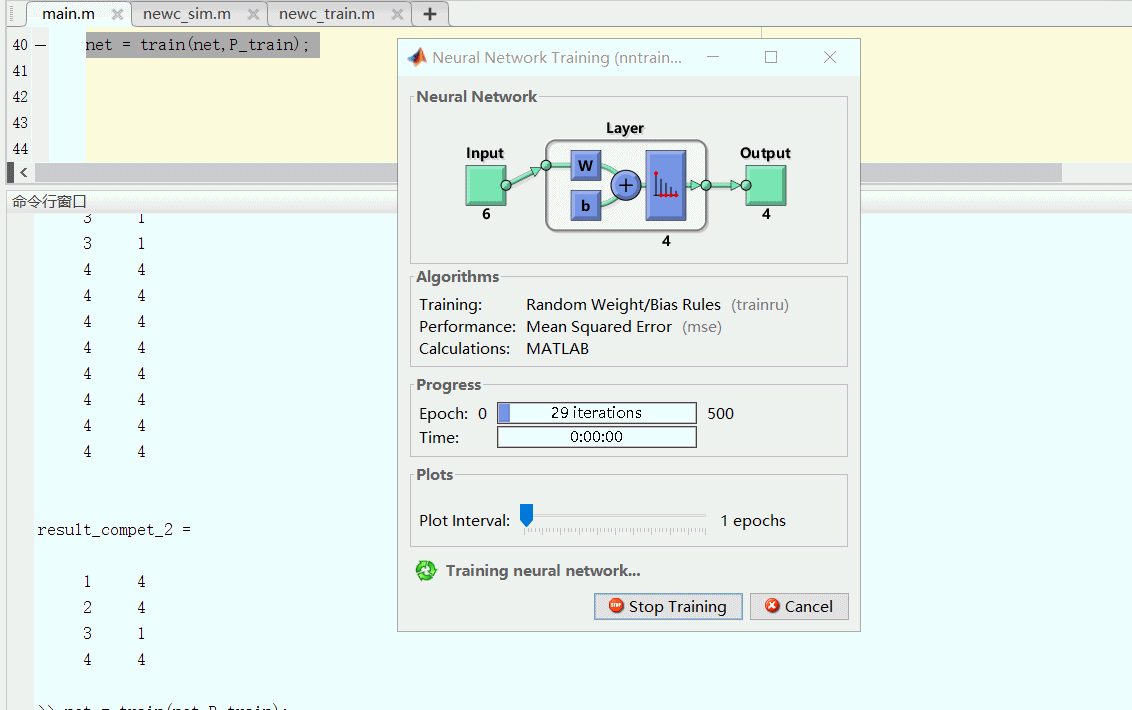
Task: Adjust the Plot Interval slider handle
Action: 526,515
